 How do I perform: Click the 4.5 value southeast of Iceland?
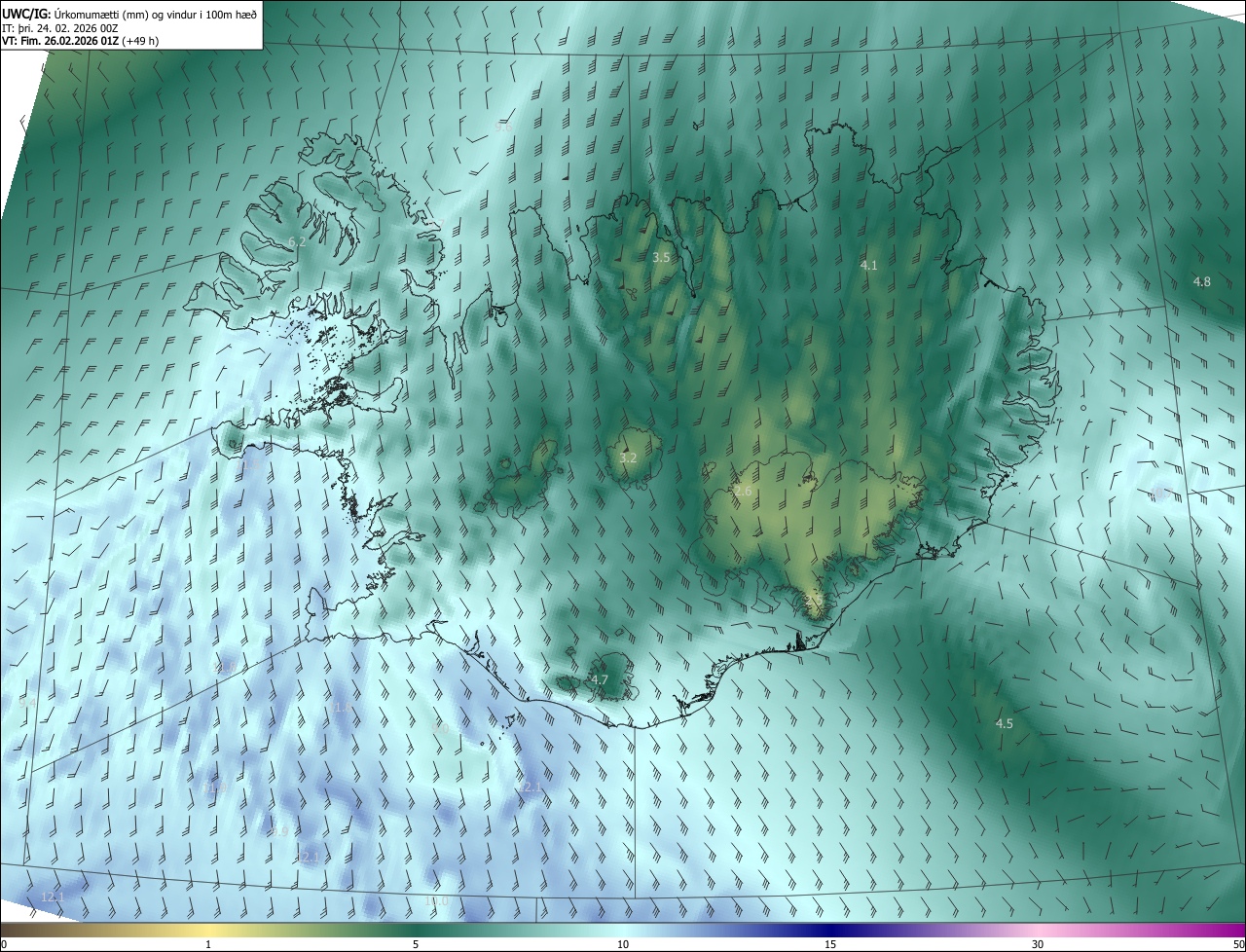click(1004, 723)
